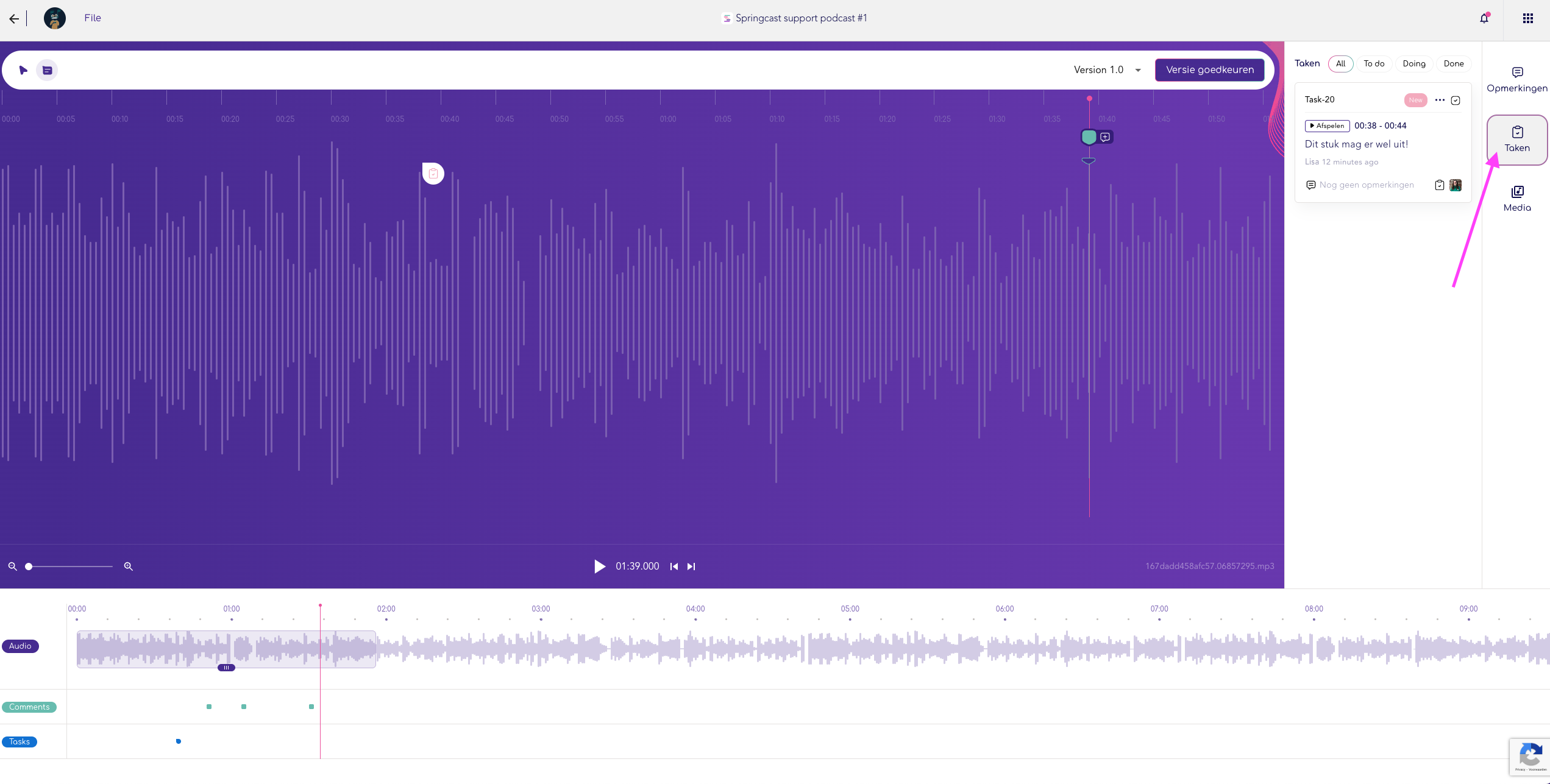The image size is (1550, 784).
Task: Click Versie goedkeuren button
Action: tap(1210, 70)
